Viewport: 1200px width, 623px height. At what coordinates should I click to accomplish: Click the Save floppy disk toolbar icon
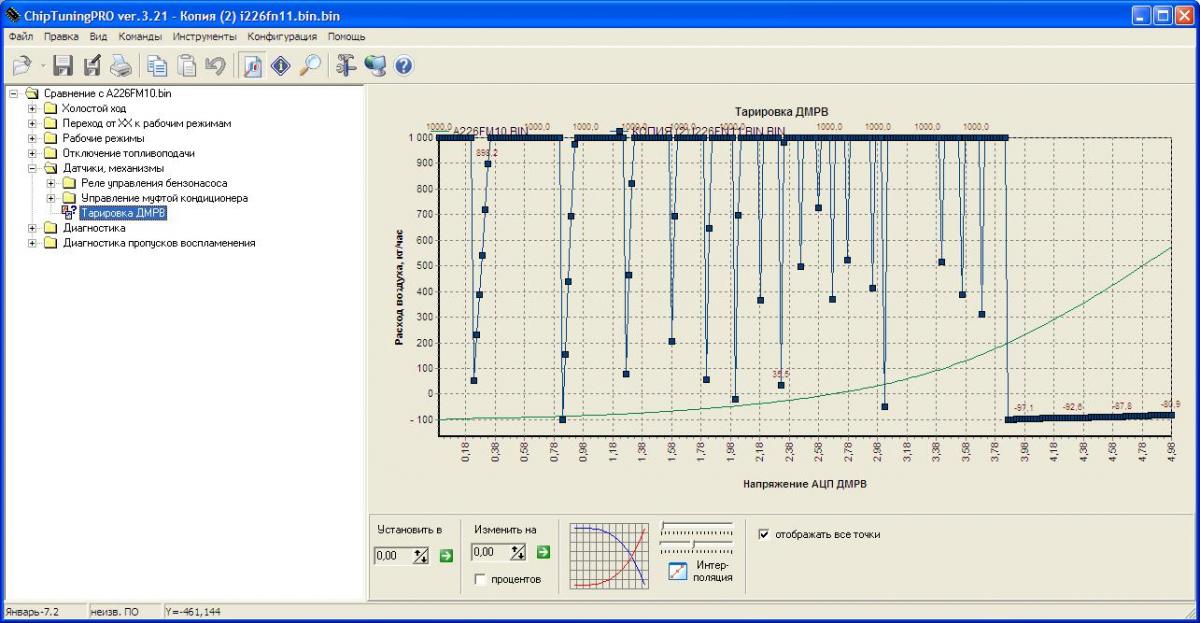coord(63,66)
